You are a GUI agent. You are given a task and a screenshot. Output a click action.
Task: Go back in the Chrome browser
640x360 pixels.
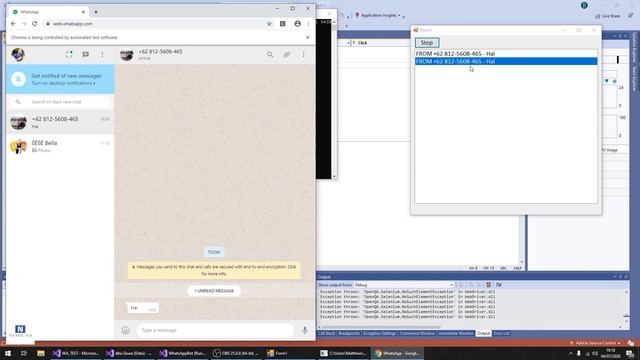coord(13,24)
